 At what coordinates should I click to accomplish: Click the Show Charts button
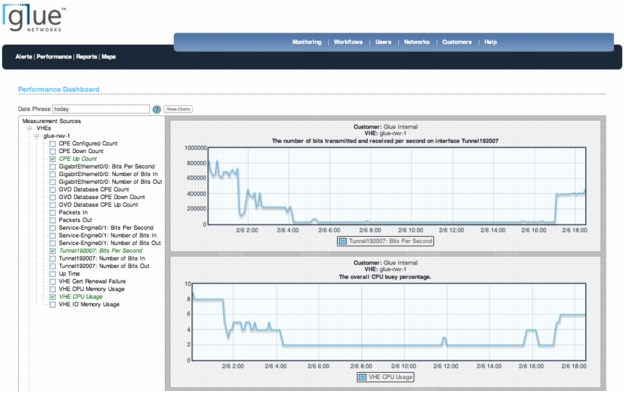178,109
